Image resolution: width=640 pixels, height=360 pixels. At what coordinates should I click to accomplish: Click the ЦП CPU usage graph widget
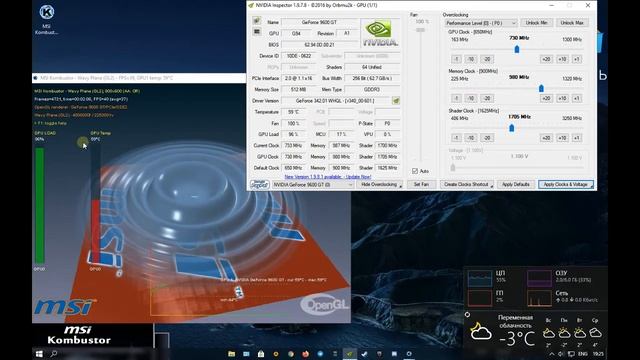tap(480, 278)
